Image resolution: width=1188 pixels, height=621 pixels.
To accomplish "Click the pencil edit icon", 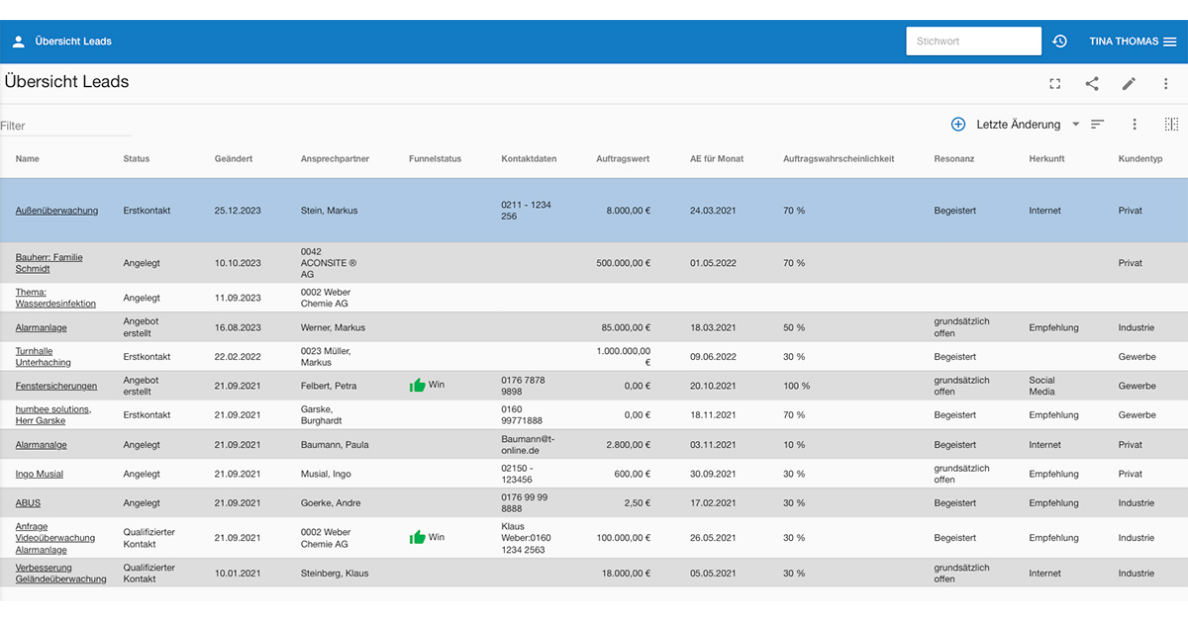I will 1128,84.
